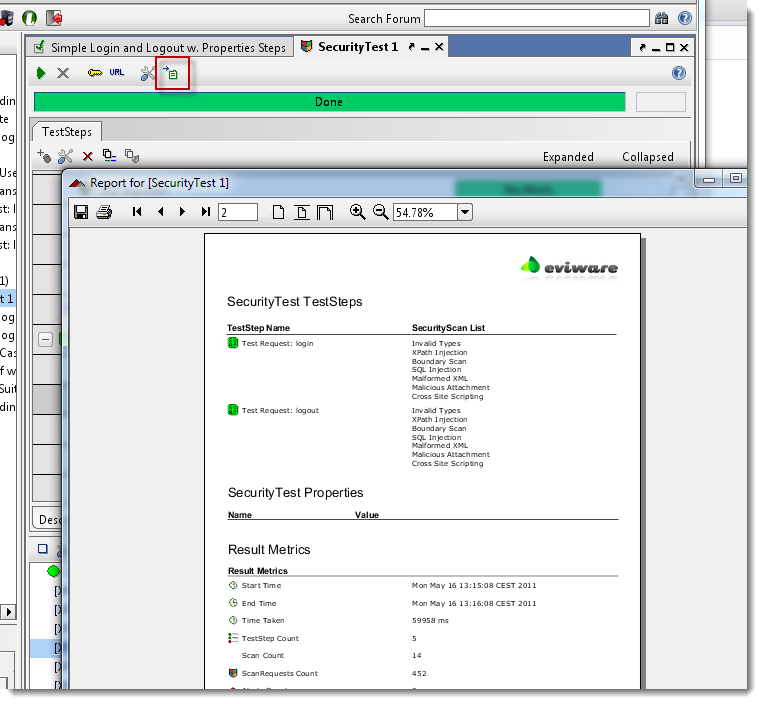
Task: Click green circular icon in main toolbar
Action: pyautogui.click(x=30, y=18)
